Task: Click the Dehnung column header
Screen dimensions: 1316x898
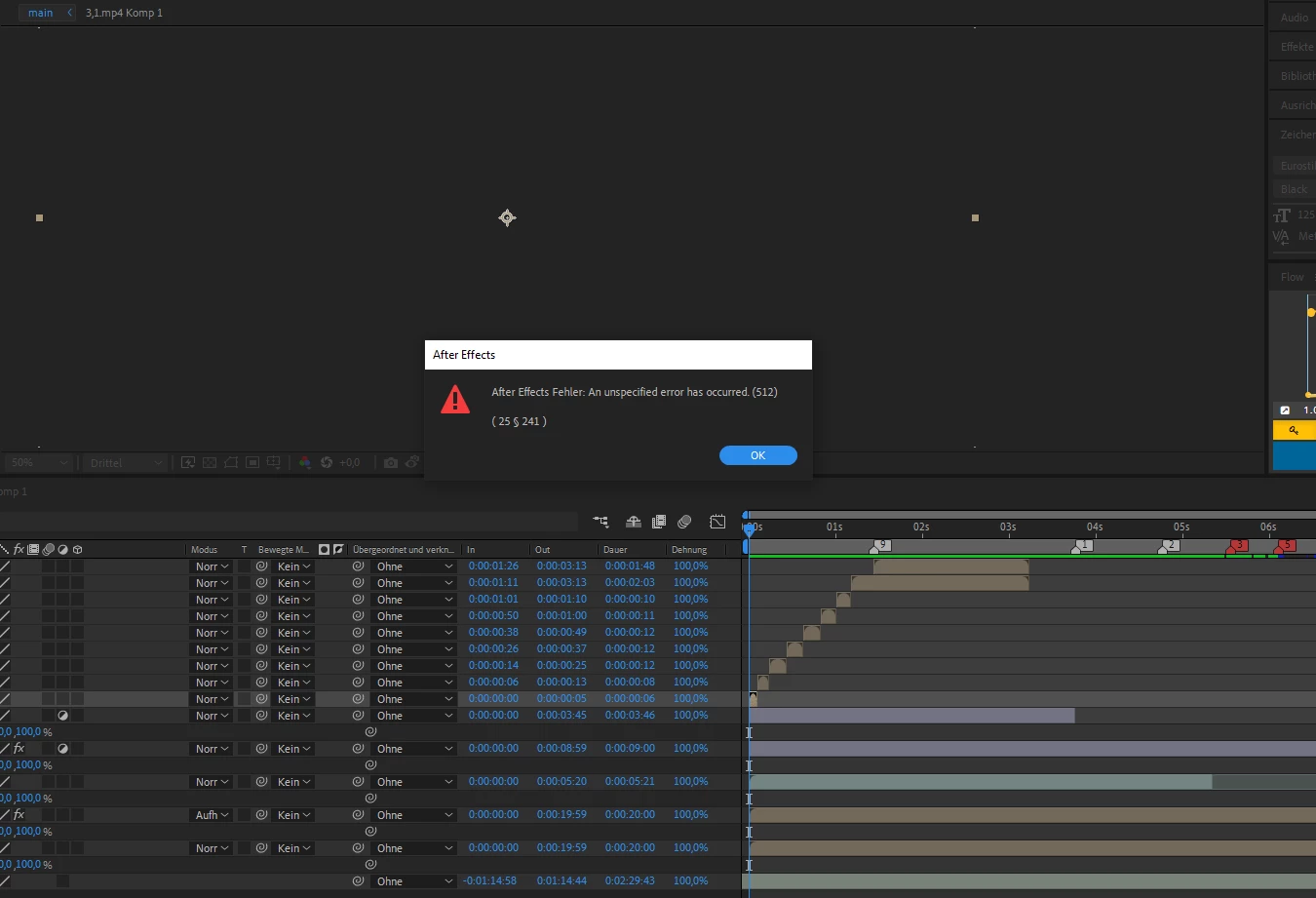Action: pyautogui.click(x=689, y=550)
